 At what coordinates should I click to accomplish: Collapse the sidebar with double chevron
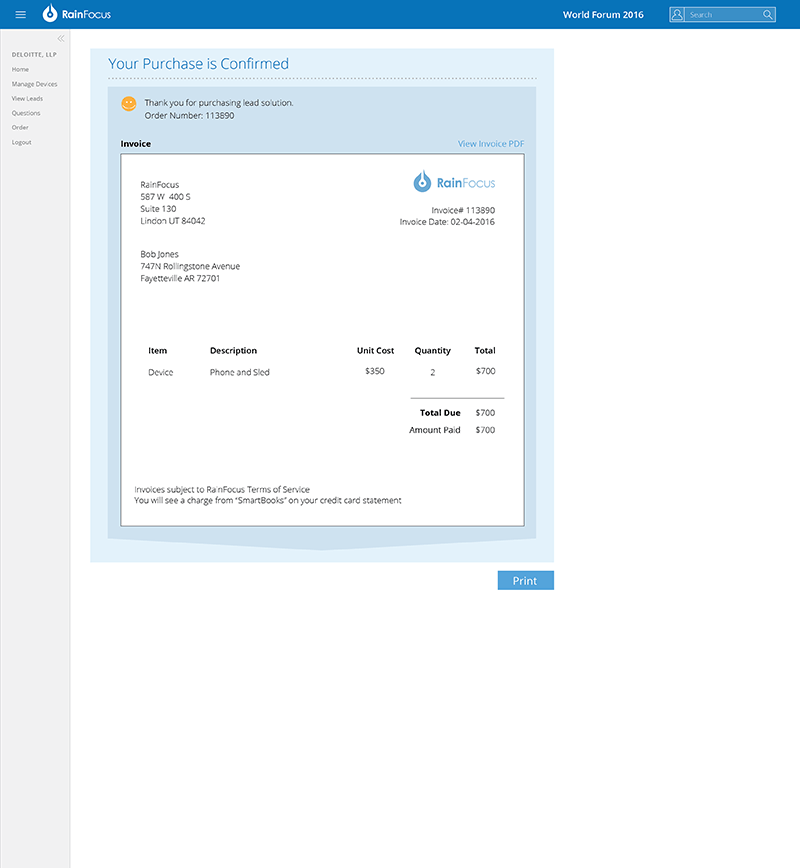[61, 38]
